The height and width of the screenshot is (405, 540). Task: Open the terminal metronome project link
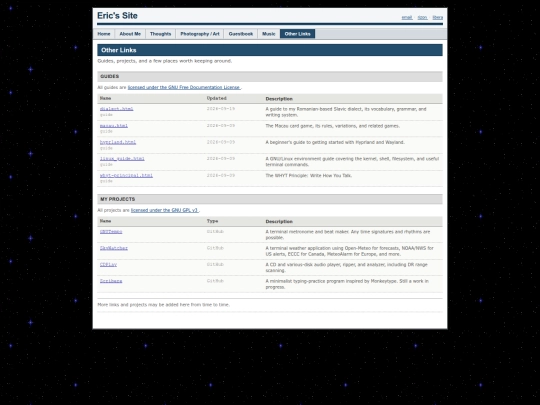(111, 232)
